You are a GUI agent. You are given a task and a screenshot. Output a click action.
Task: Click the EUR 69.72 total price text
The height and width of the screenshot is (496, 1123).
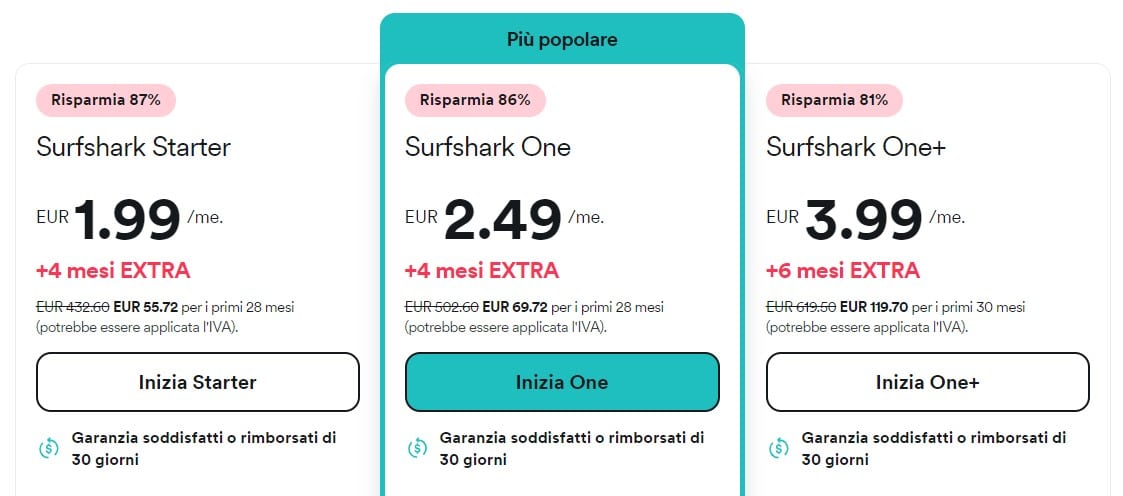[515, 308]
